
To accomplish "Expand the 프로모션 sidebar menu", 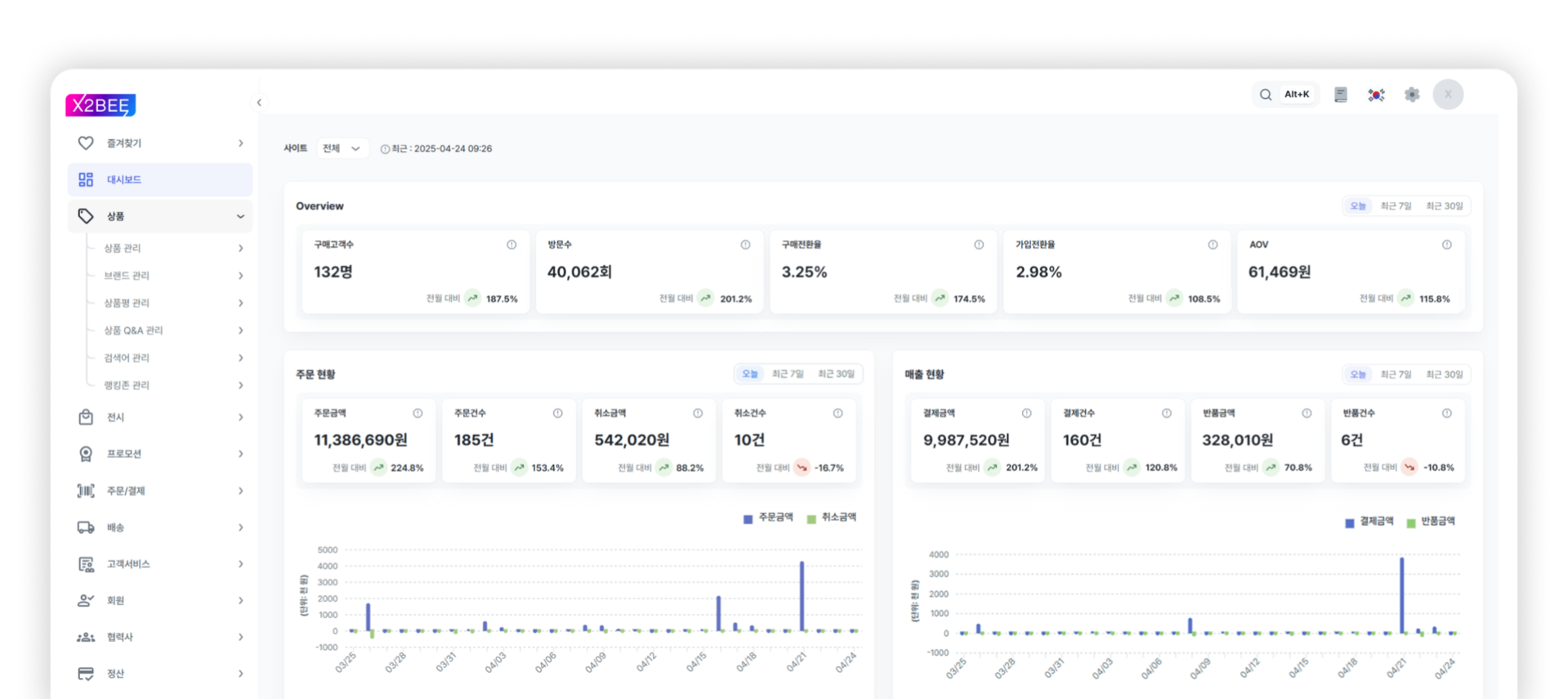I will (160, 454).
